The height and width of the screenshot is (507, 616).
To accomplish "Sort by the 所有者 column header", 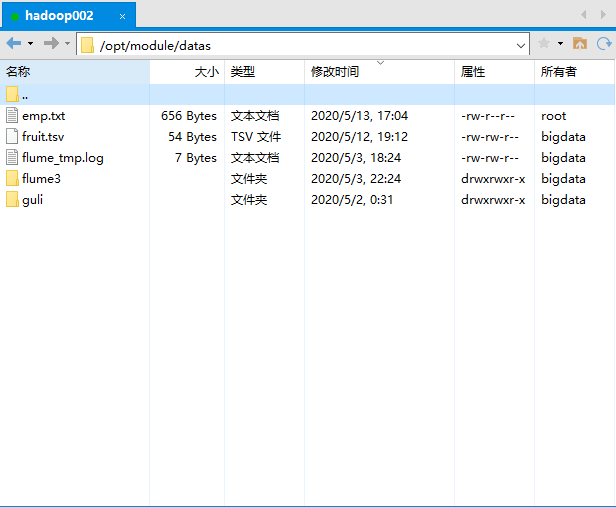I will [x=574, y=71].
